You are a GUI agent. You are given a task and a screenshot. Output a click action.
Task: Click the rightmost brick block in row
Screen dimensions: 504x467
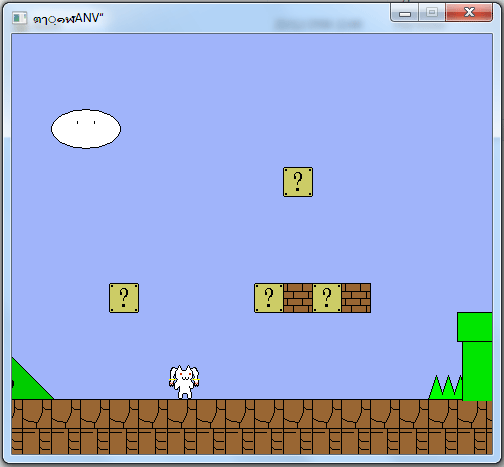(x=356, y=298)
